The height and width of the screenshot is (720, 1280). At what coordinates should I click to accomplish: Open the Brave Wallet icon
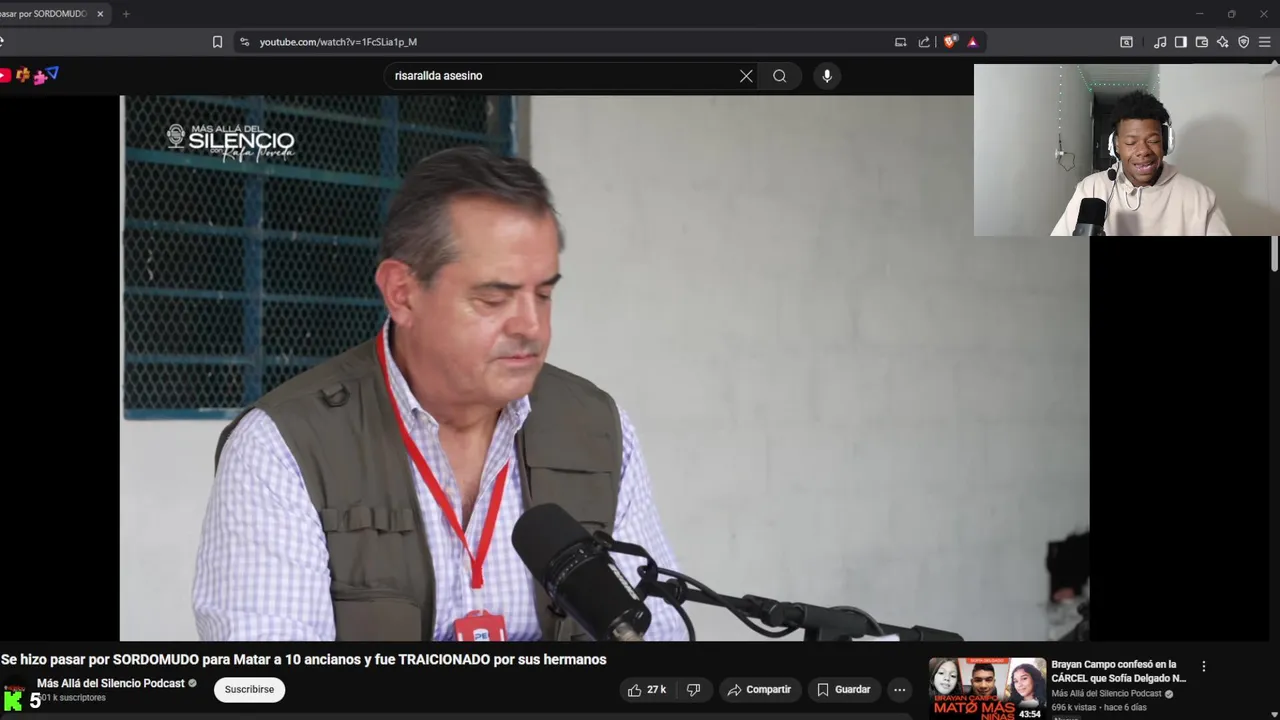pyautogui.click(x=1202, y=42)
